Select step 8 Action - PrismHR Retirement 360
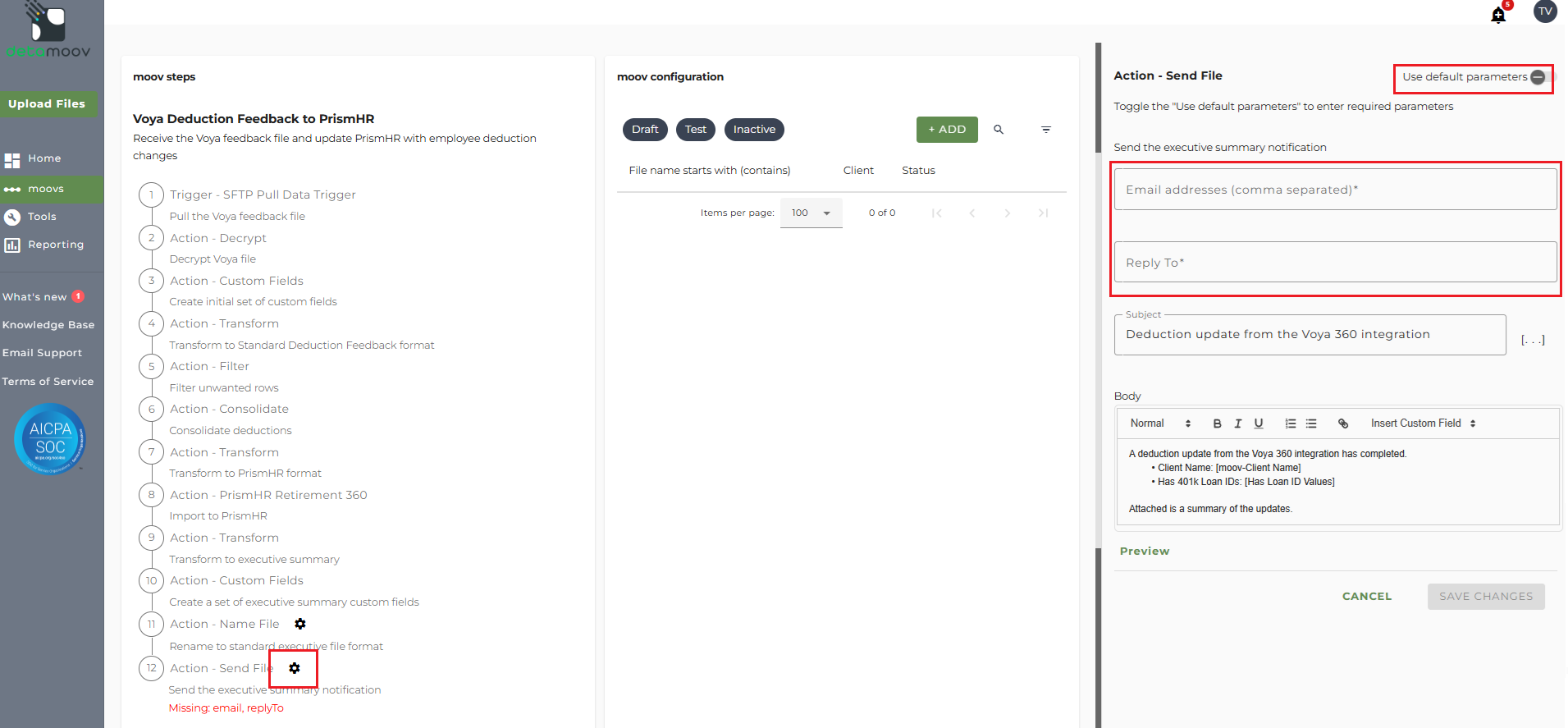Screen dimensions: 1568x728 268,495
